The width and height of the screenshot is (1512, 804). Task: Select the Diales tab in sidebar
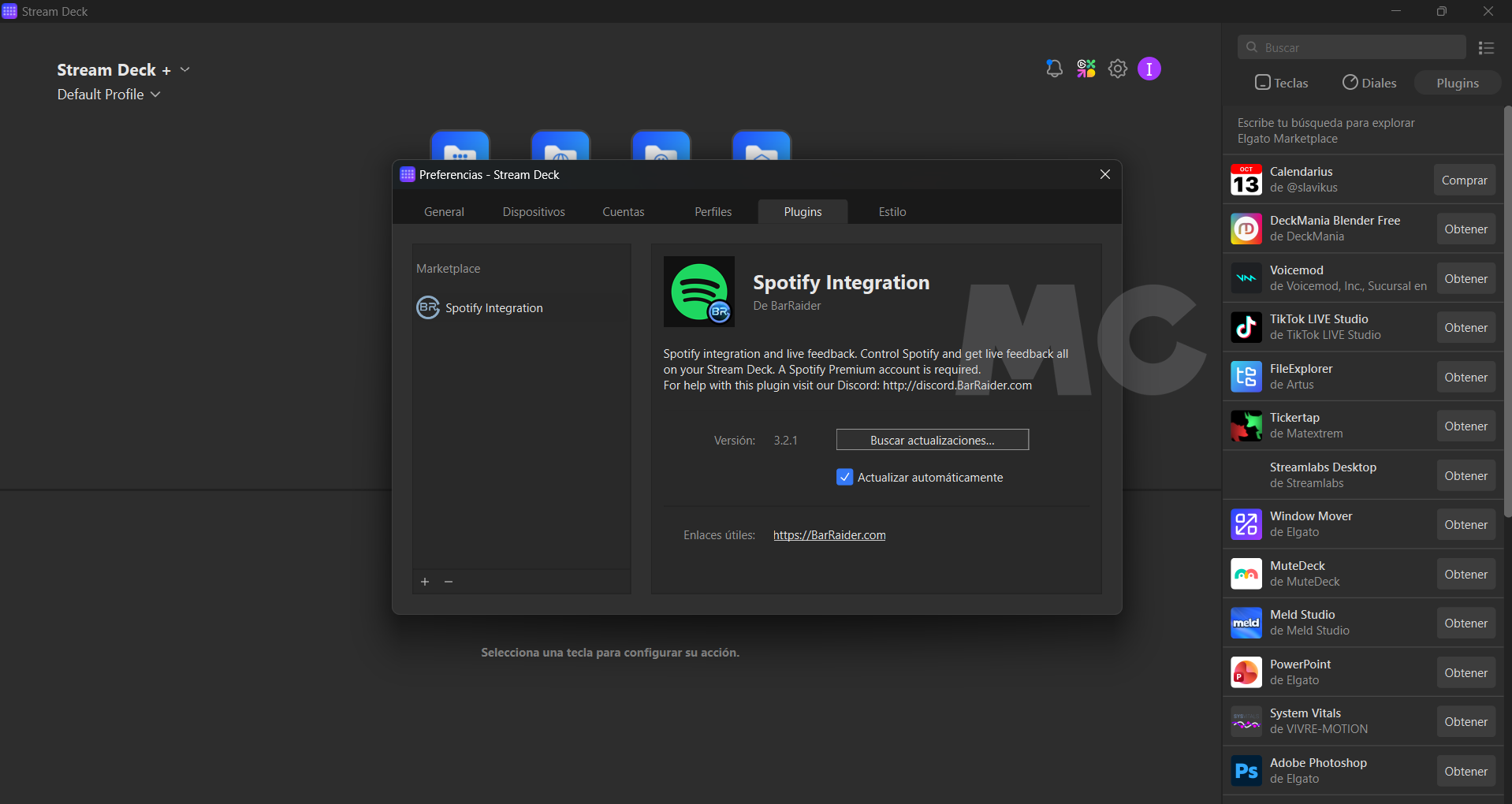[1369, 83]
